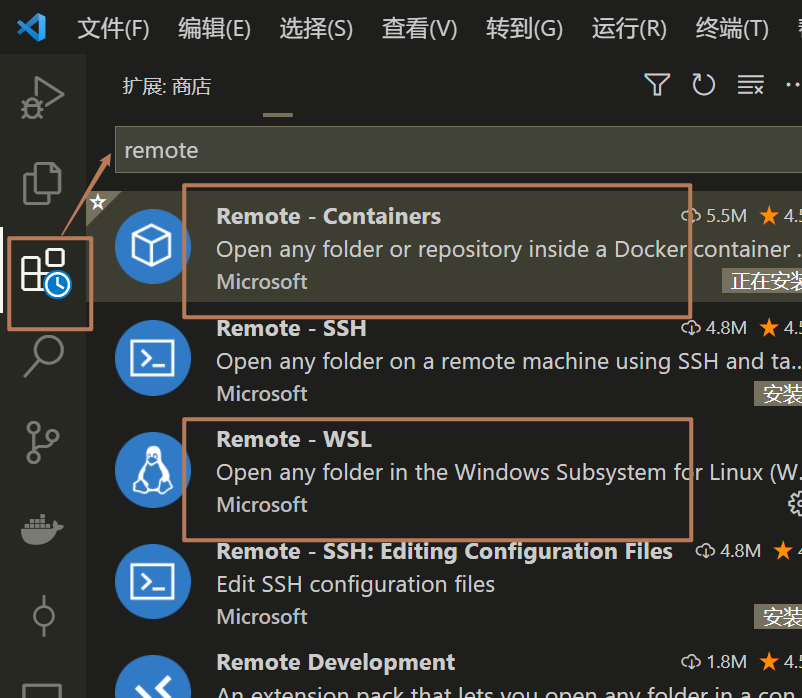802x698 pixels.
Task: Refresh the extensions list
Action: (703, 84)
